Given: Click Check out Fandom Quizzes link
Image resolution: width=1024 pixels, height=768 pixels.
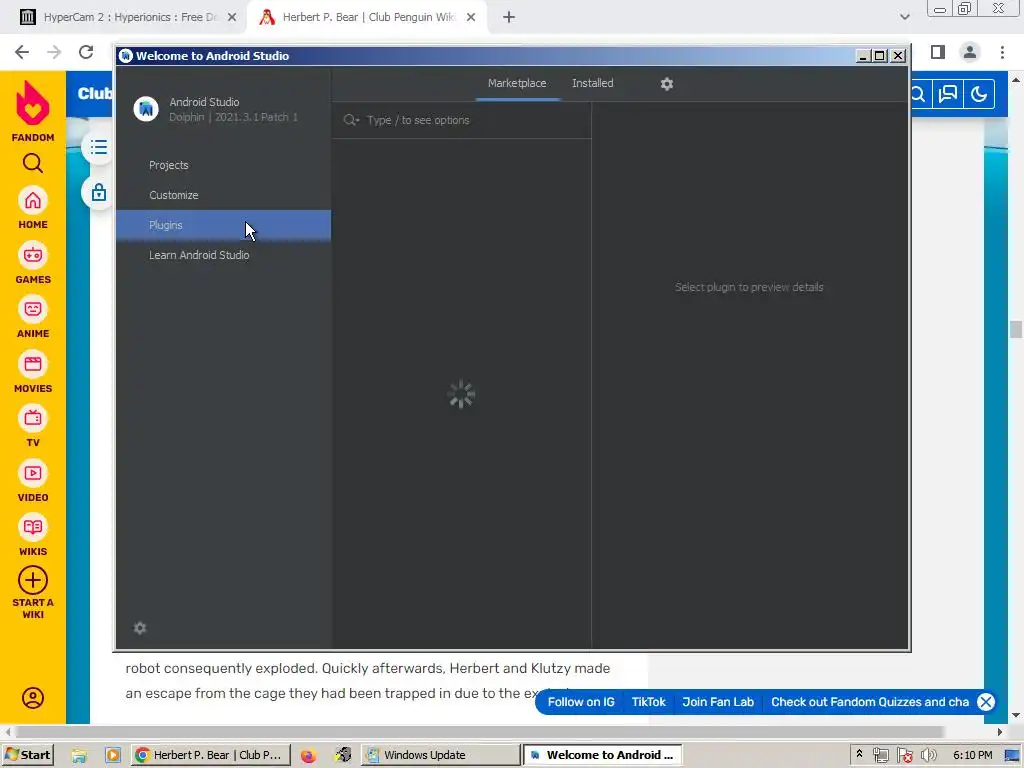Looking at the screenshot, I should pos(870,702).
